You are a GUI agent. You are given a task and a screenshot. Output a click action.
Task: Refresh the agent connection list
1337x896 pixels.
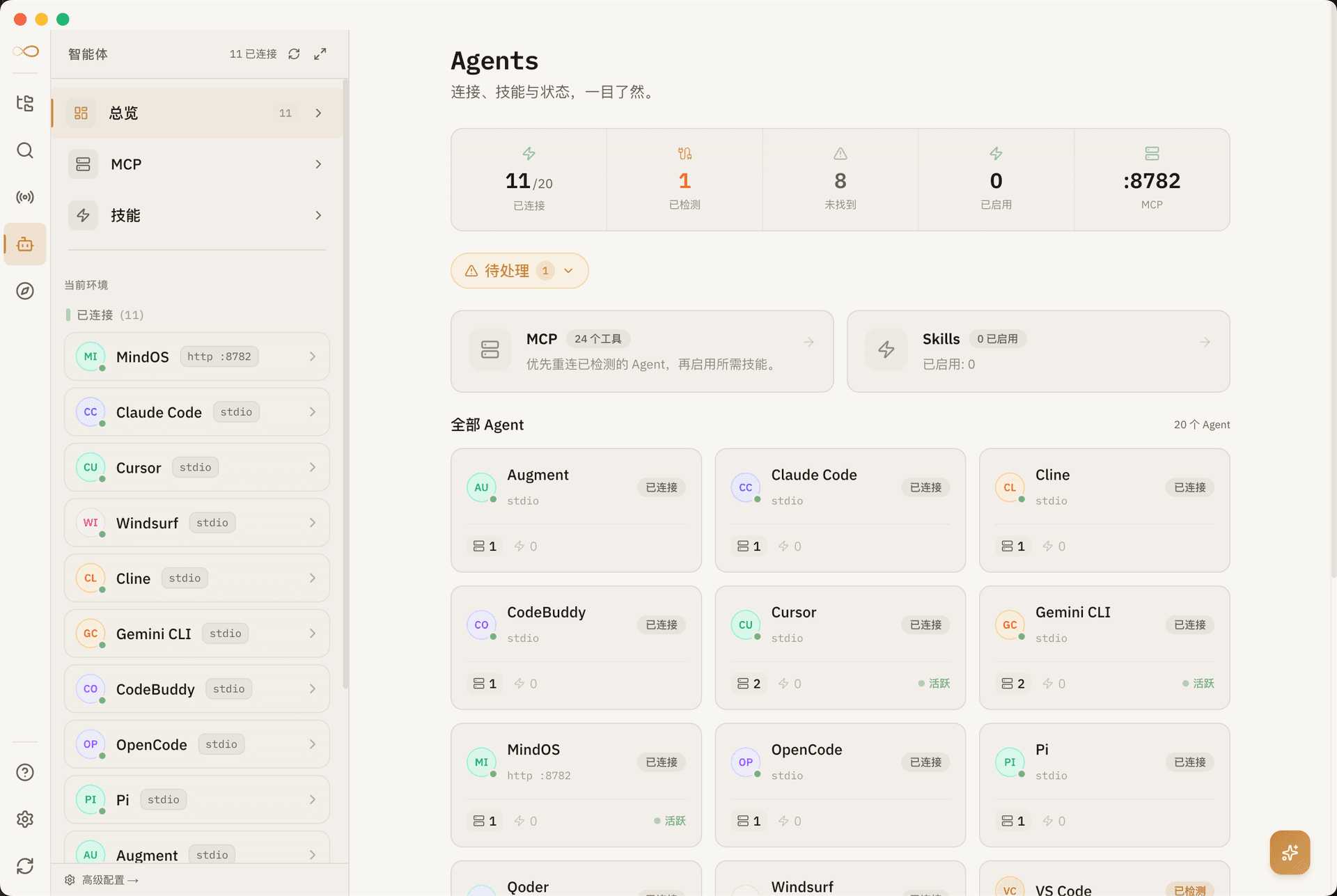(294, 54)
